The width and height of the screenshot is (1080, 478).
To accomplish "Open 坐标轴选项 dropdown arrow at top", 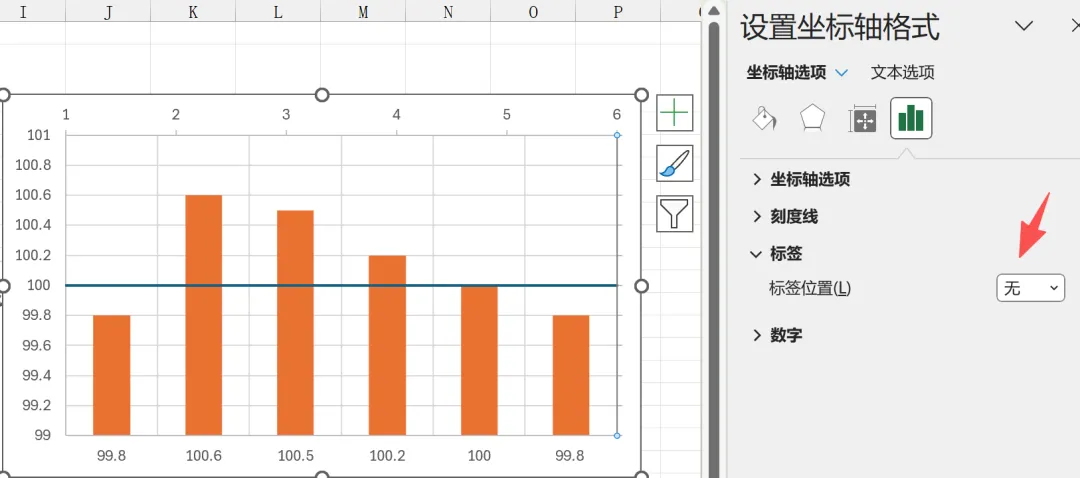I will pyautogui.click(x=841, y=72).
